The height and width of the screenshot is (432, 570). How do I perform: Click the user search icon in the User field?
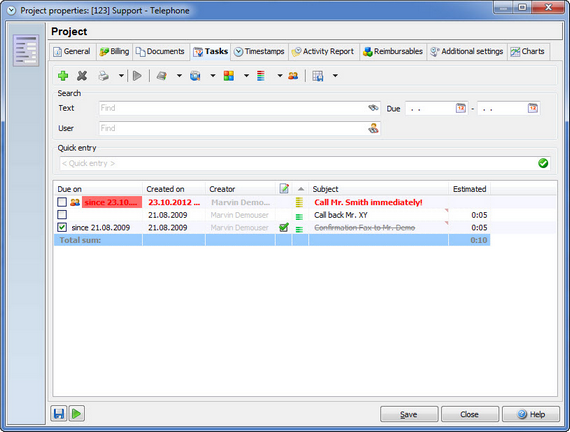373,128
